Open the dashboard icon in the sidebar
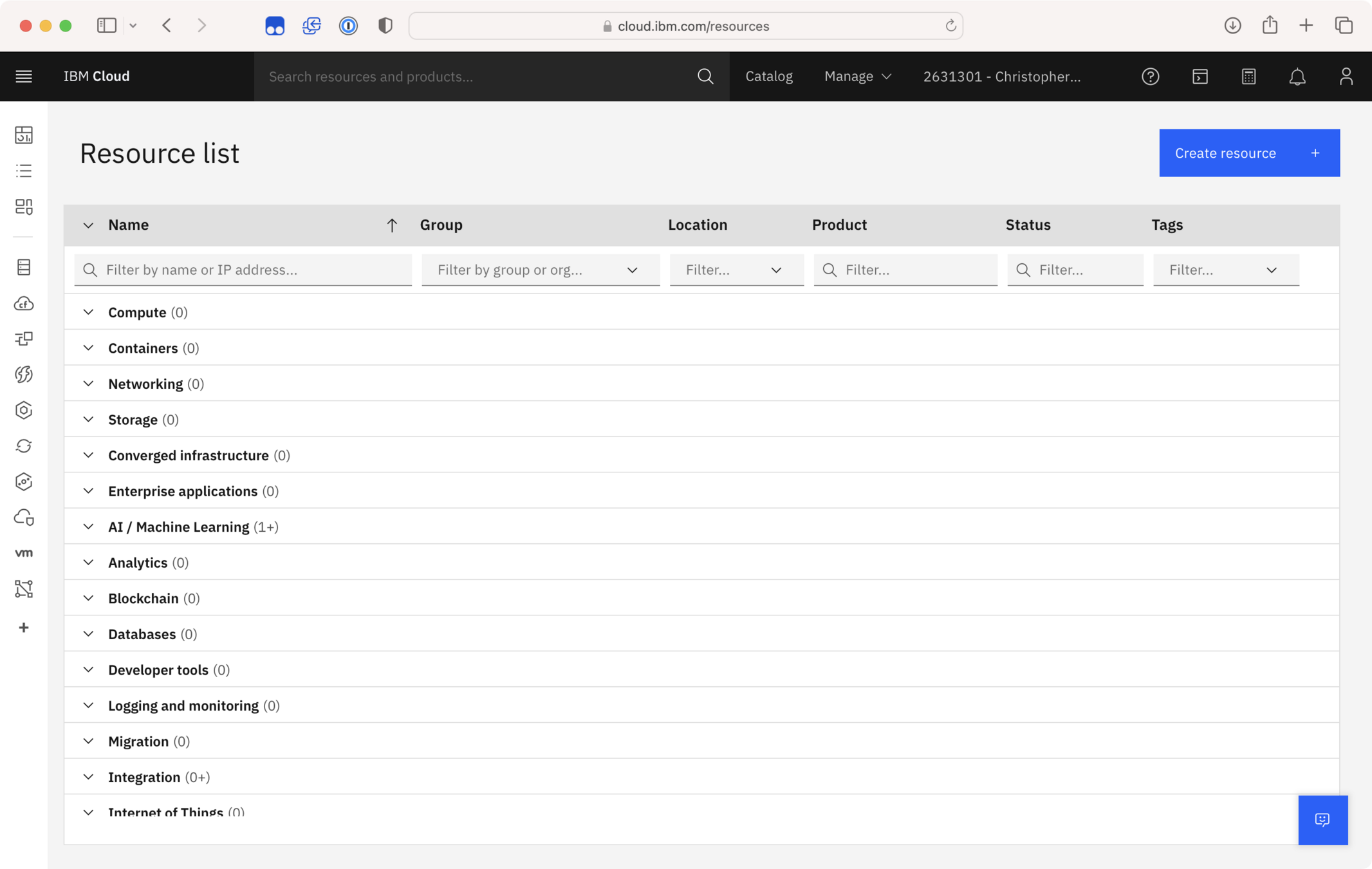Image resolution: width=1372 pixels, height=869 pixels. (24, 135)
